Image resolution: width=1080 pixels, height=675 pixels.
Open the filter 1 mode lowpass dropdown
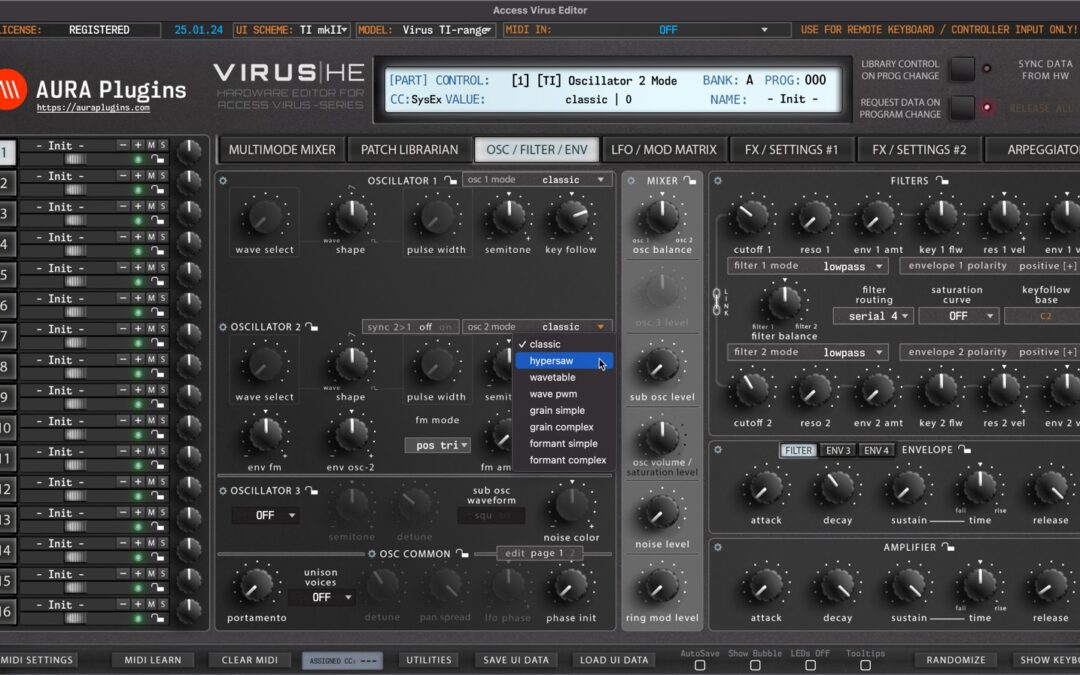[x=806, y=265]
